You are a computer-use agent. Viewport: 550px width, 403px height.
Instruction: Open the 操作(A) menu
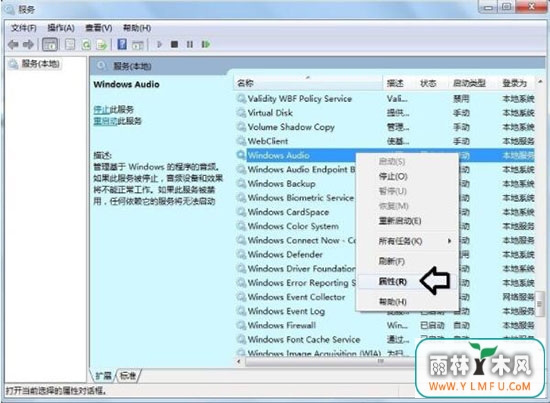pyautogui.click(x=61, y=28)
